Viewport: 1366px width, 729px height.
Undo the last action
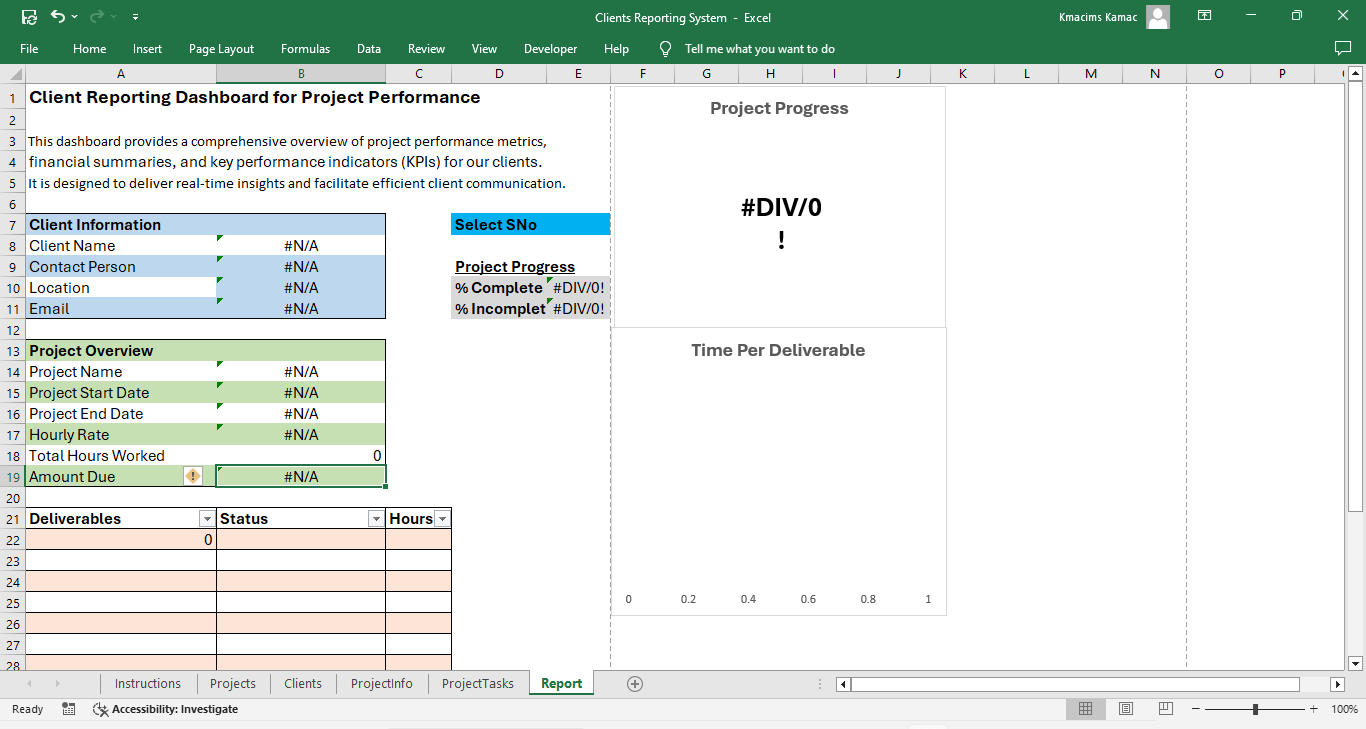[x=57, y=17]
